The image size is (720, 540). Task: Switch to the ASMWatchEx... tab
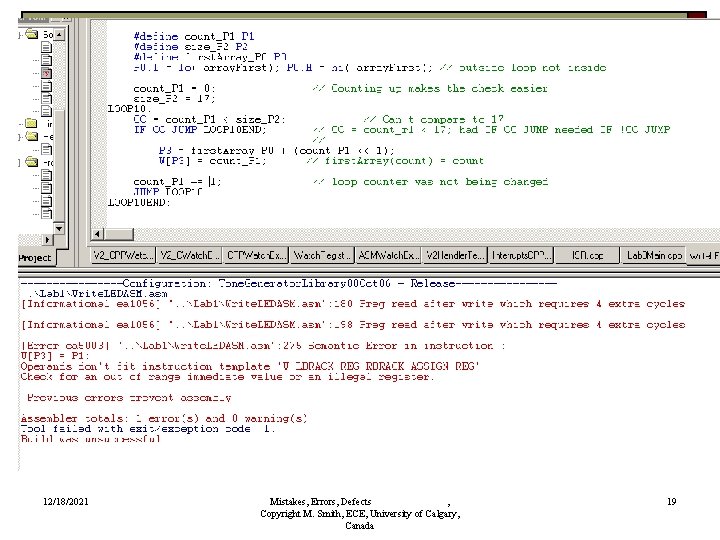click(388, 255)
